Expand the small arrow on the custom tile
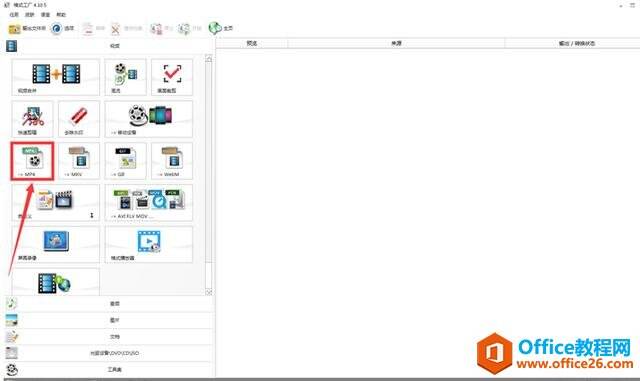The image size is (640, 381). (92, 215)
